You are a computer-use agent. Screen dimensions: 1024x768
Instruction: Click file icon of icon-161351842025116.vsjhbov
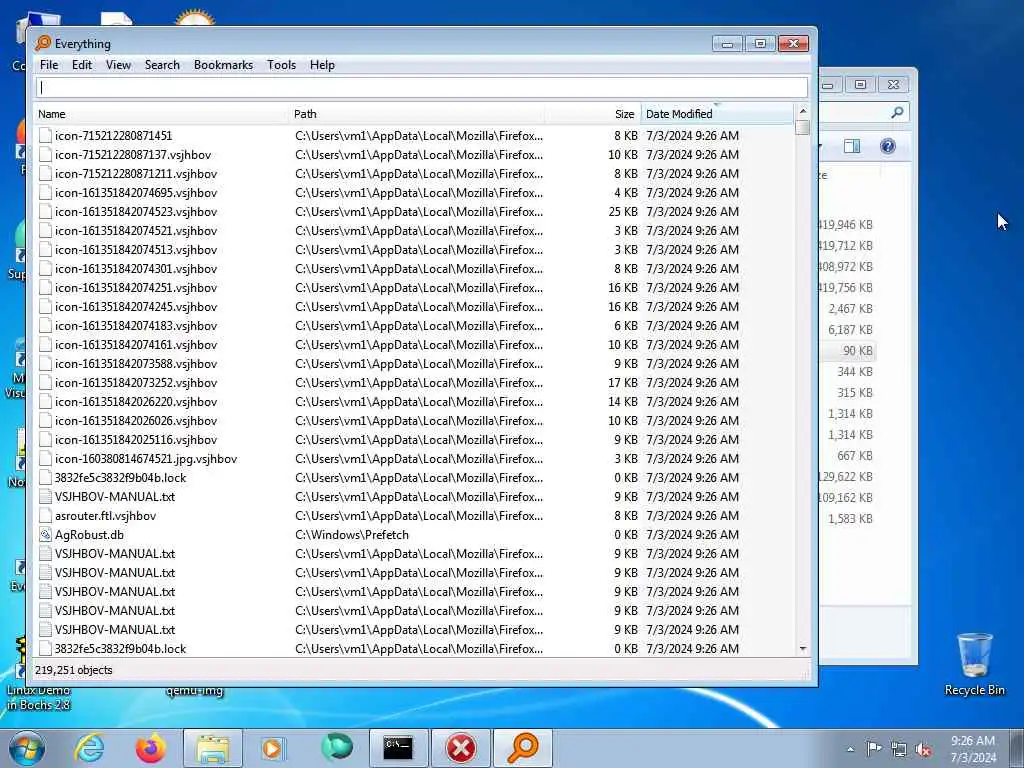[45, 440]
